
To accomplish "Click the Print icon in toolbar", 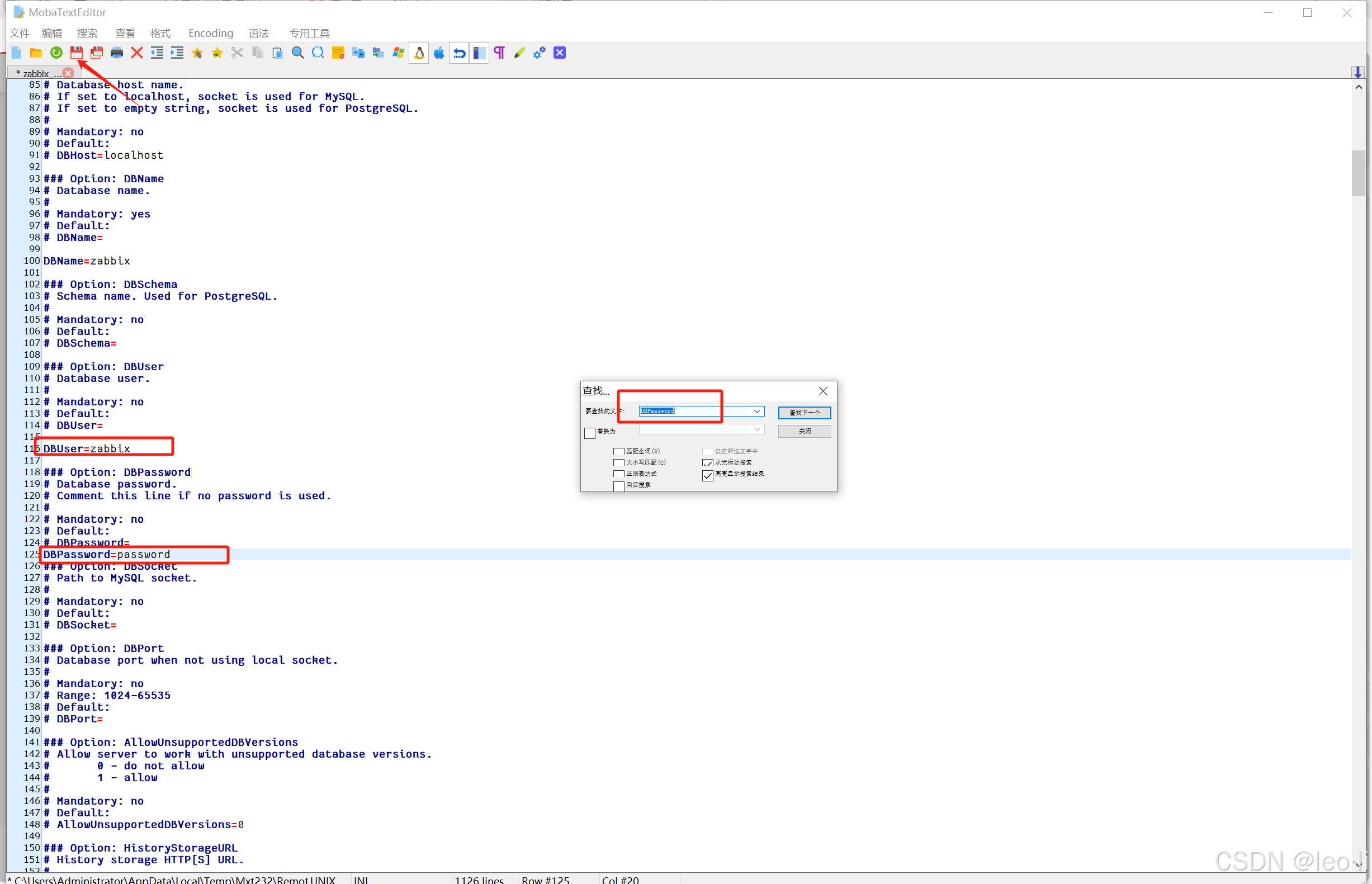I will [116, 53].
